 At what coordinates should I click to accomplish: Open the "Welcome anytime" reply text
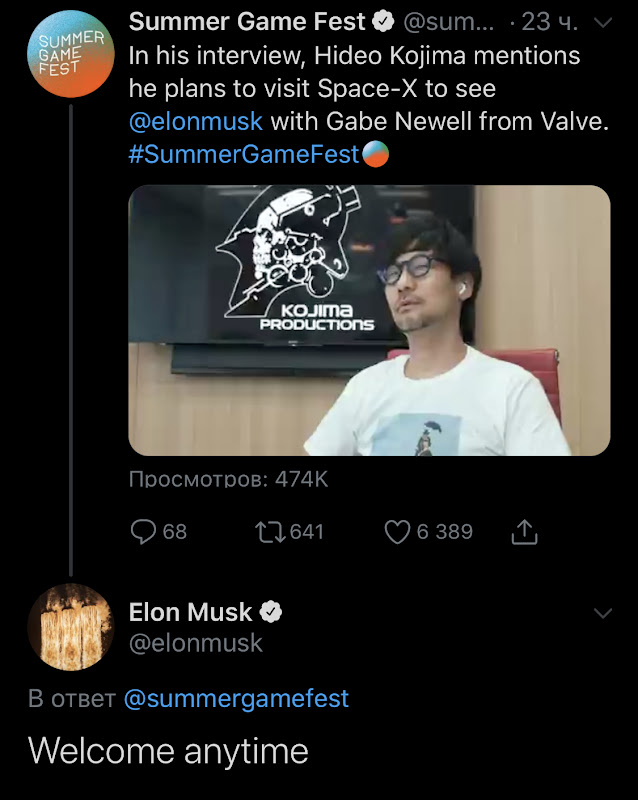(168, 750)
